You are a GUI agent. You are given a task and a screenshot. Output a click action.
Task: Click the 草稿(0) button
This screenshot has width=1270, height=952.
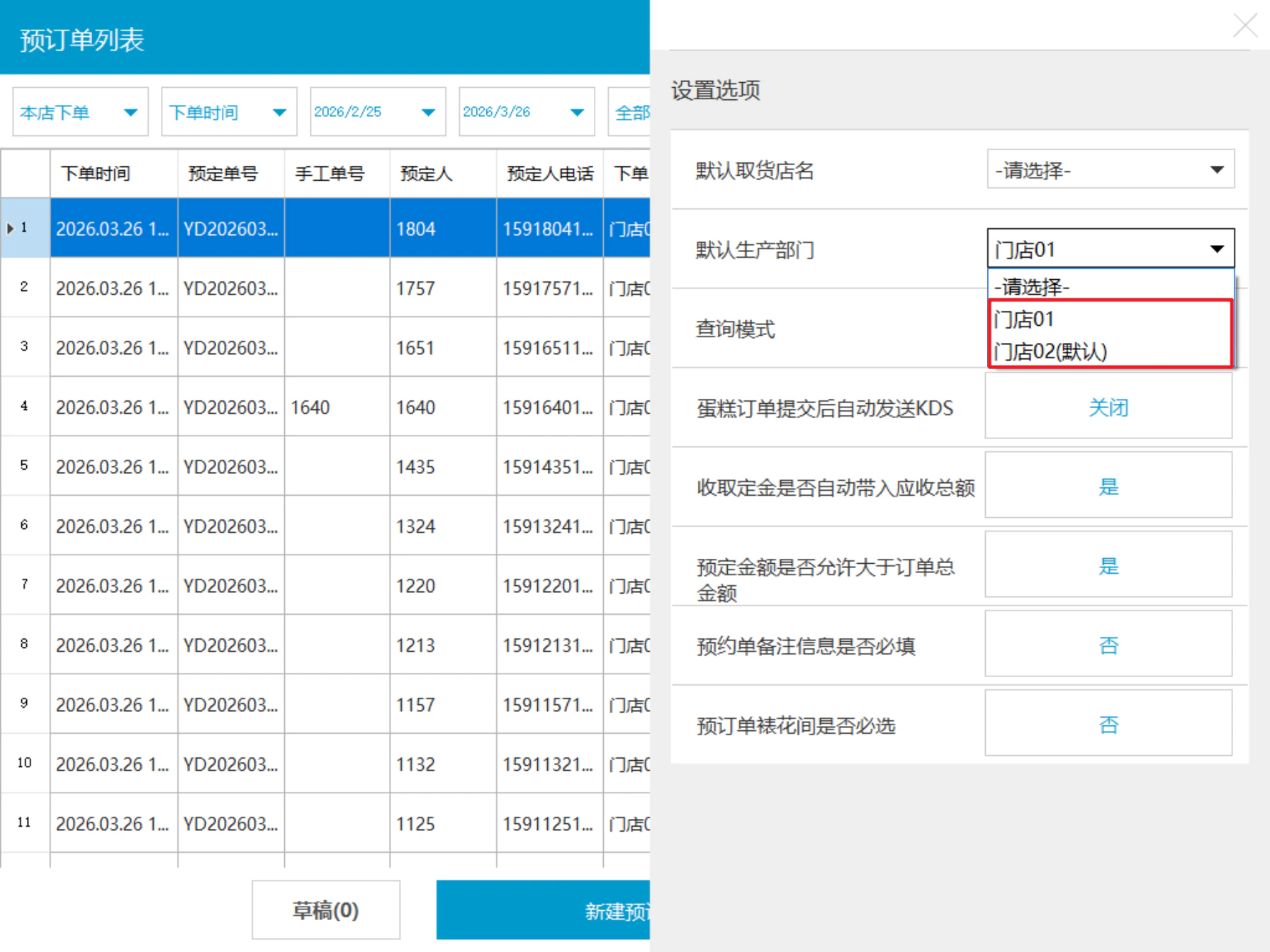[x=326, y=910]
